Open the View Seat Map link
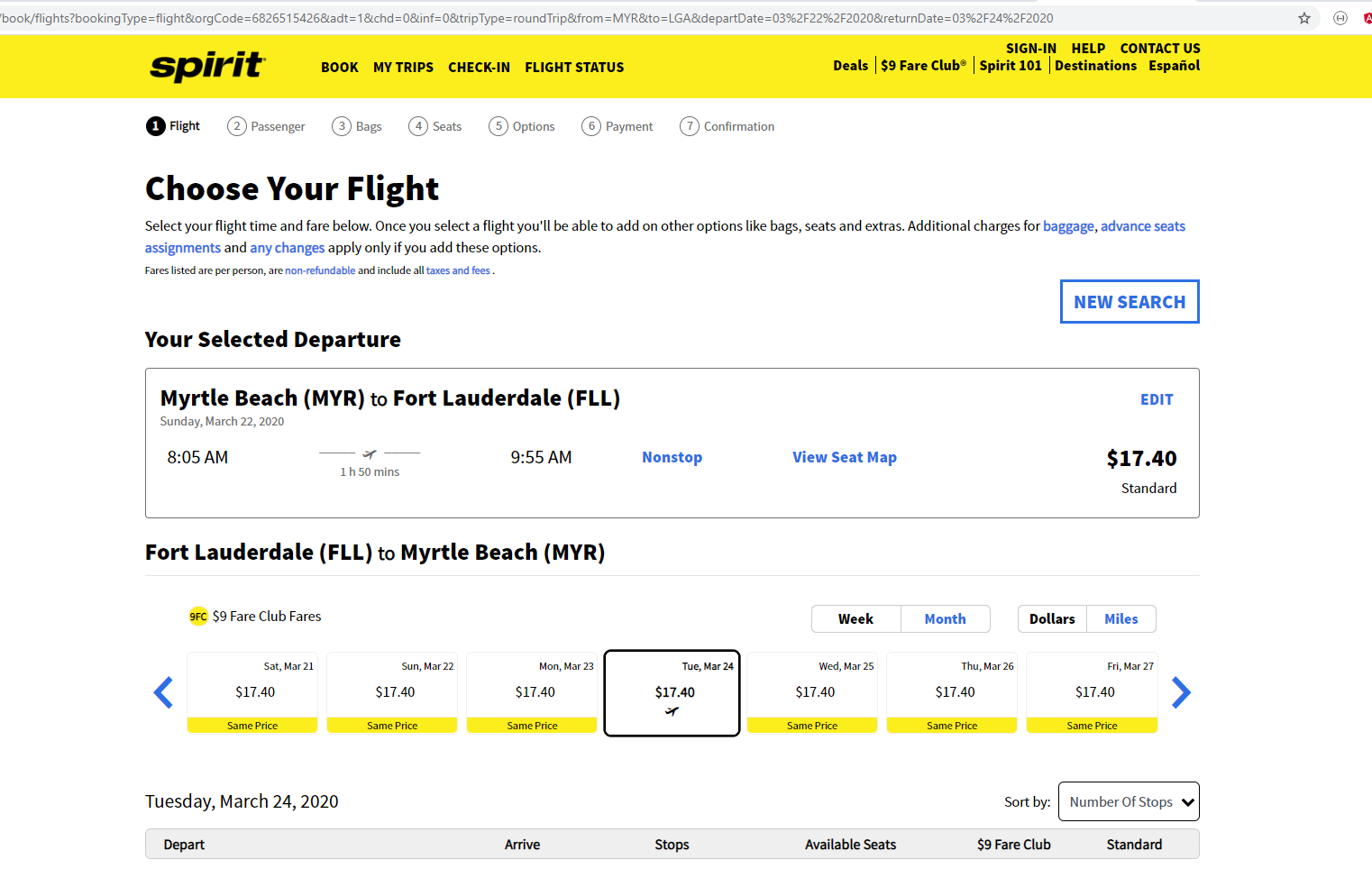Viewport: 1372px width, 878px height. pos(845,457)
